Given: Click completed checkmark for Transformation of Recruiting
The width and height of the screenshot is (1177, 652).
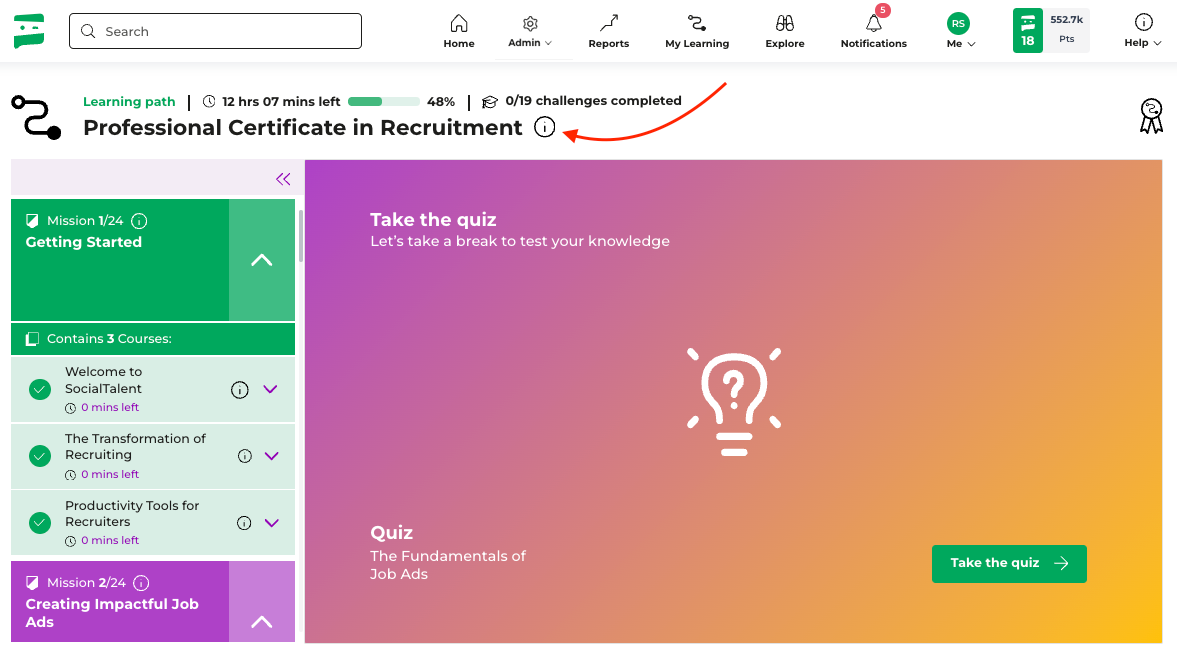Looking at the screenshot, I should click(40, 456).
